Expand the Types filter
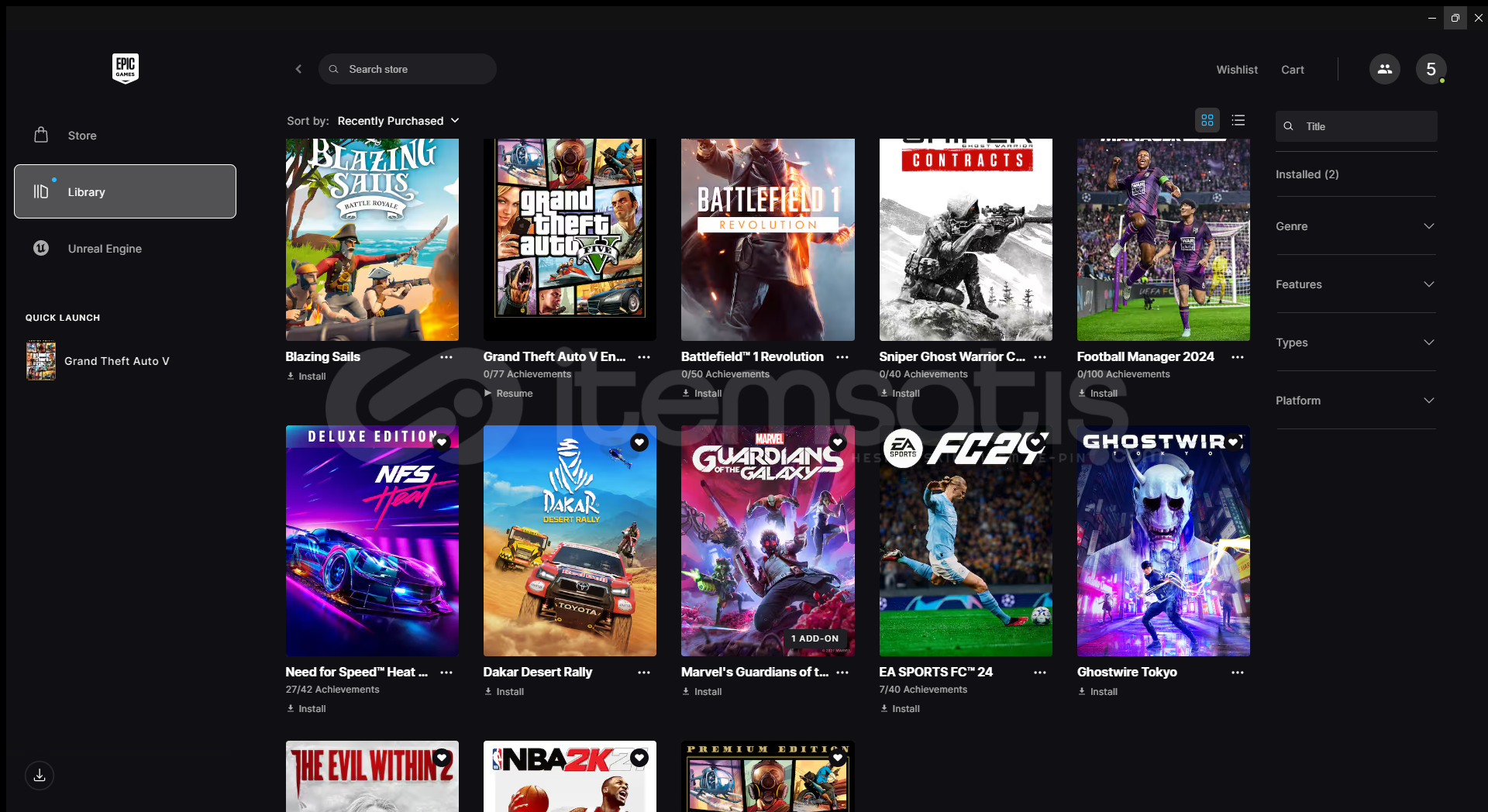This screenshot has height=812, width=1488. [1355, 342]
